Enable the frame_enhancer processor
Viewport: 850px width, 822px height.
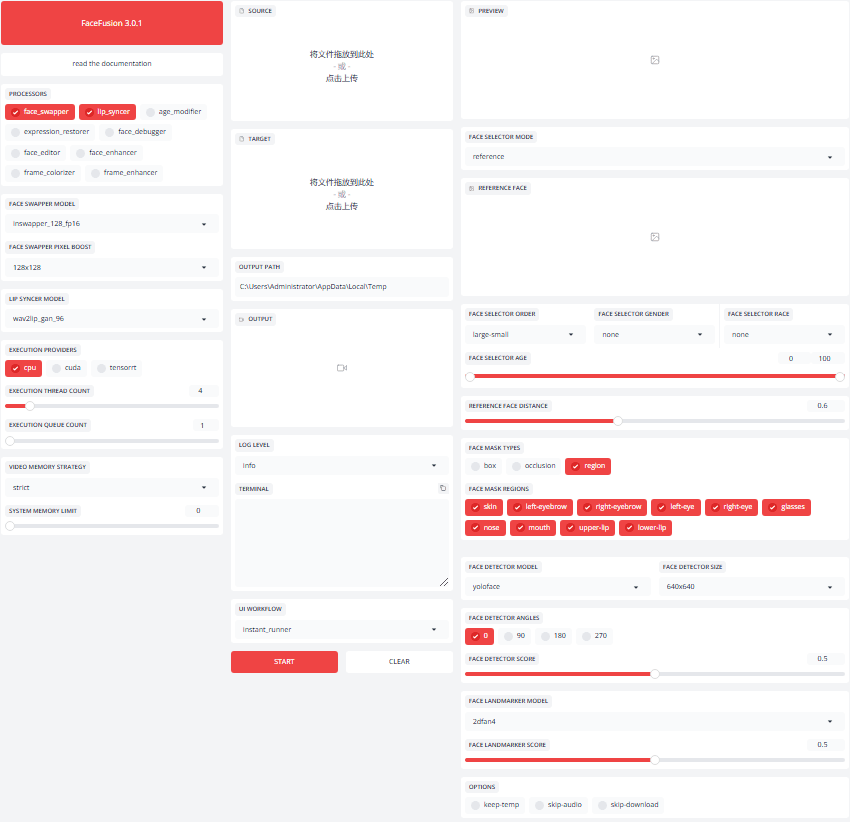click(x=124, y=173)
